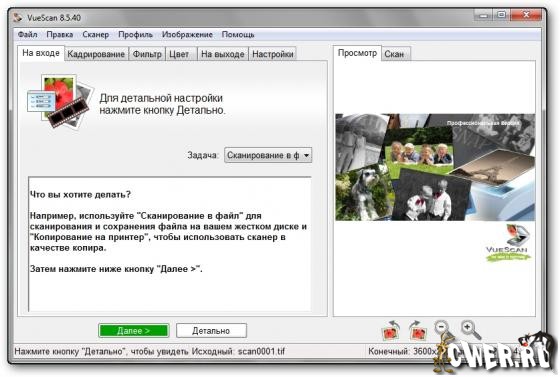Screen dimensions: 560x377
Task: Open the Профиль menu
Action: tap(135, 35)
